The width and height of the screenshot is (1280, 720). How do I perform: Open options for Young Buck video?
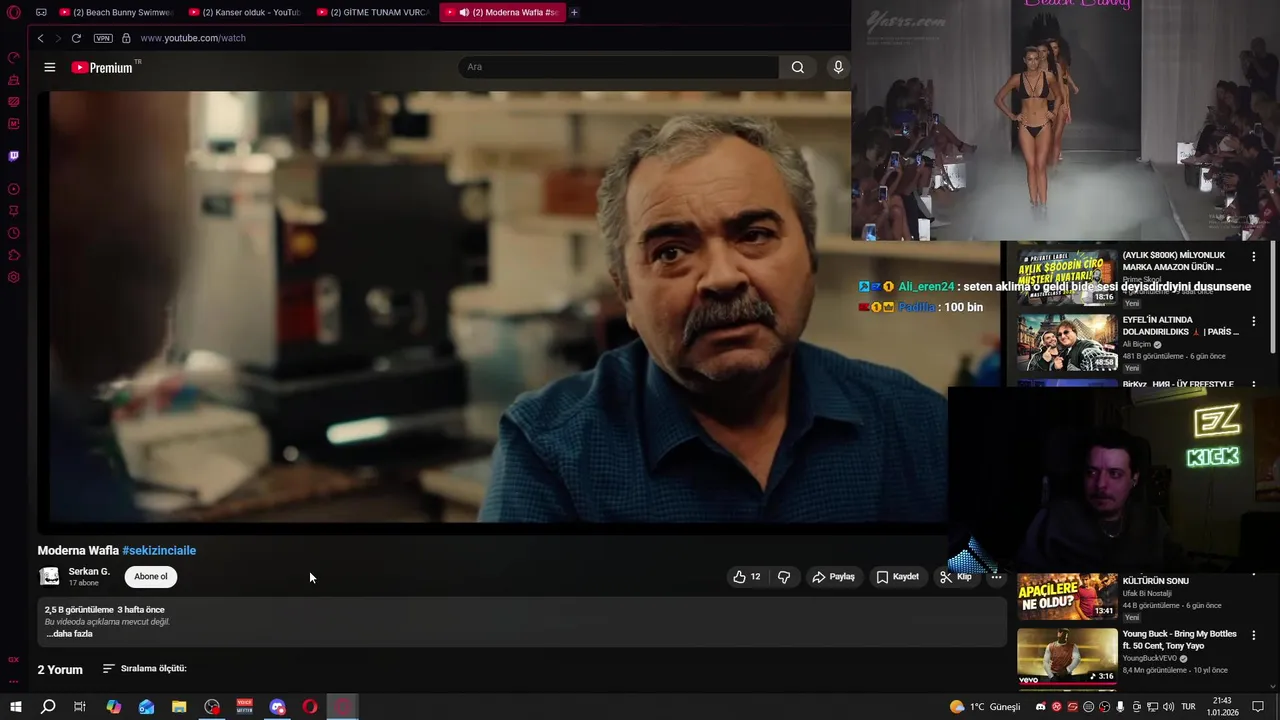click(x=1253, y=635)
